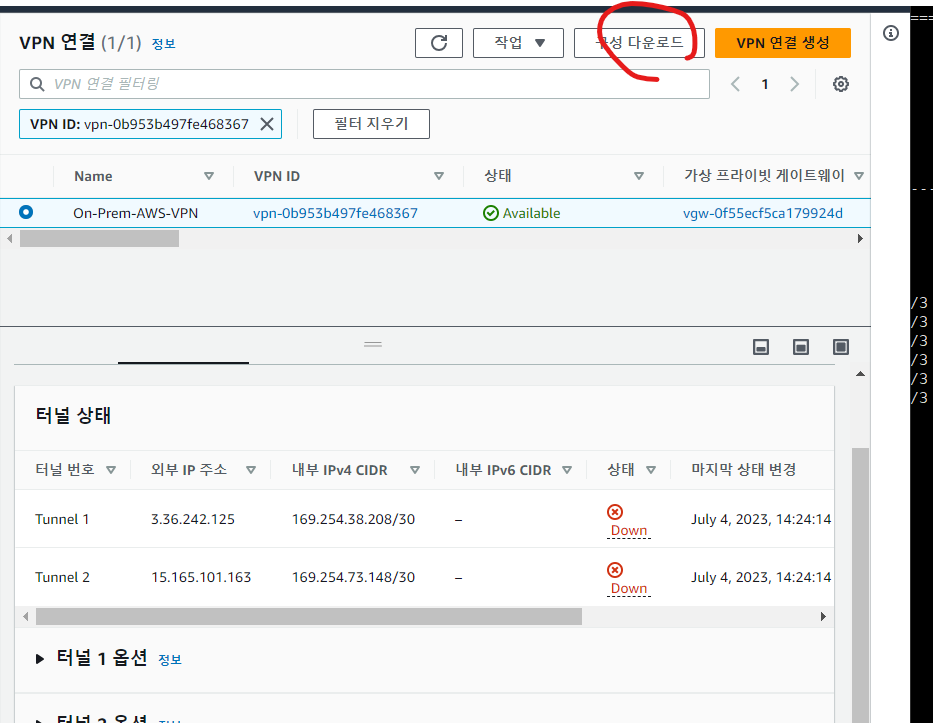Viewport: 933px width, 723px height.
Task: Click the 마지막 상태 변경 column header
Action: 743,470
